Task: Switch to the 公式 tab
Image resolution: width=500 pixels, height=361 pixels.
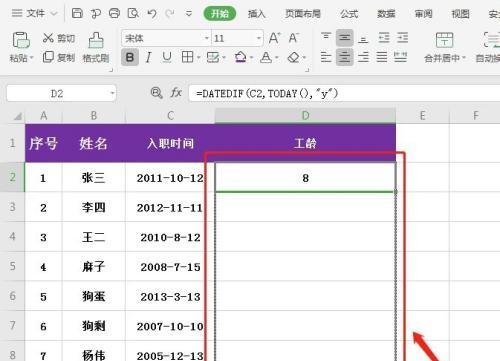Action: point(349,14)
